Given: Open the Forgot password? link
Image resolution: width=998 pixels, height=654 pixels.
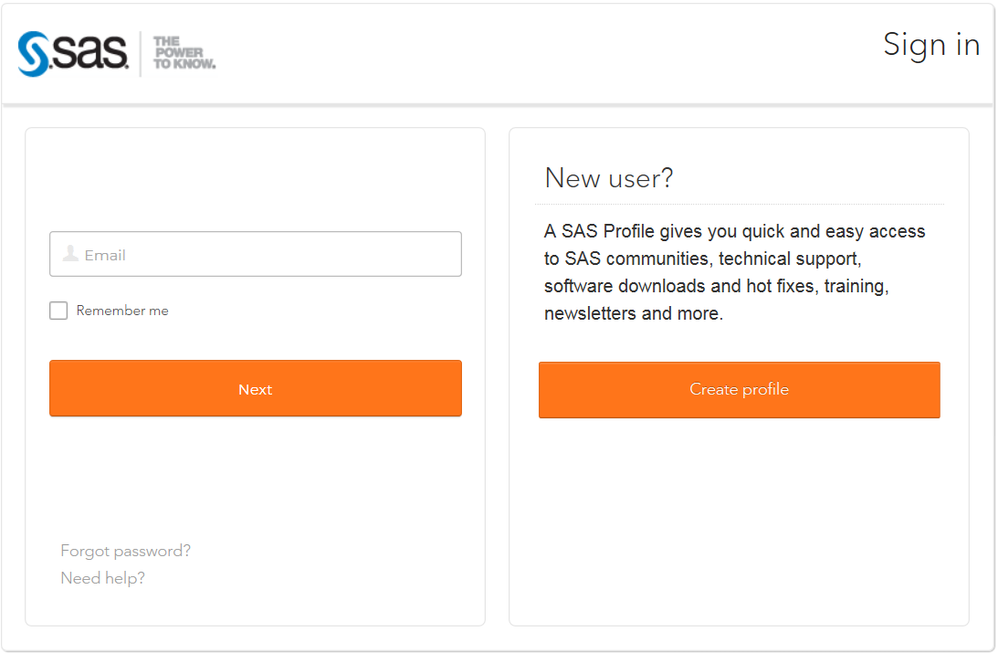Looking at the screenshot, I should (x=125, y=551).
